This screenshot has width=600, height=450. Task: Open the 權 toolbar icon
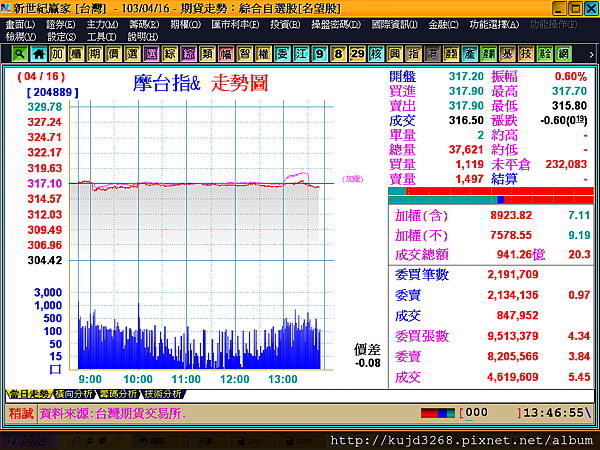click(x=264, y=54)
